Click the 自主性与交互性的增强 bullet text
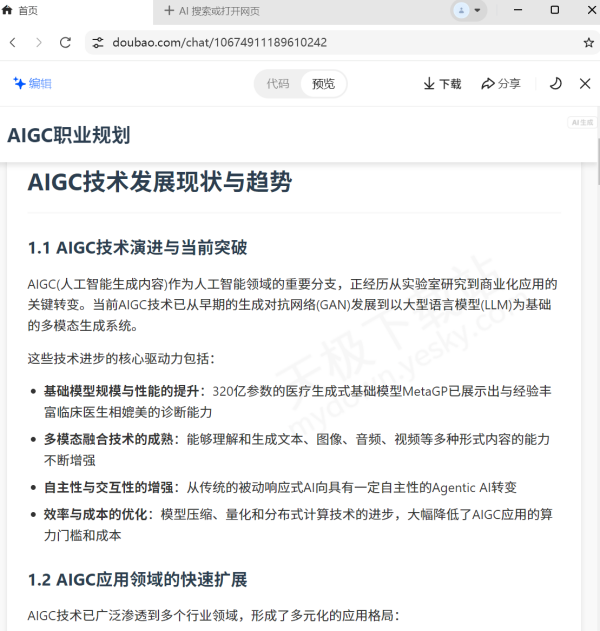600x631 pixels. pos(109,487)
